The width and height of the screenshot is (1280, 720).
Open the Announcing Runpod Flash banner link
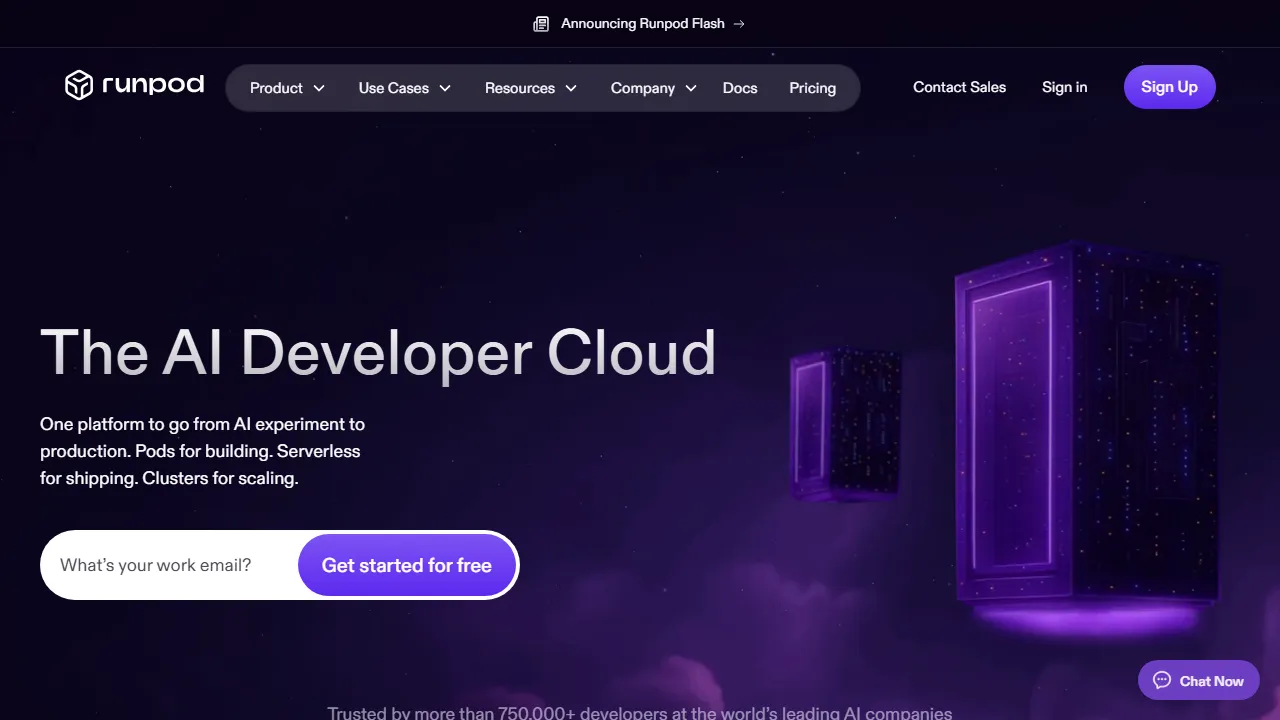click(639, 24)
